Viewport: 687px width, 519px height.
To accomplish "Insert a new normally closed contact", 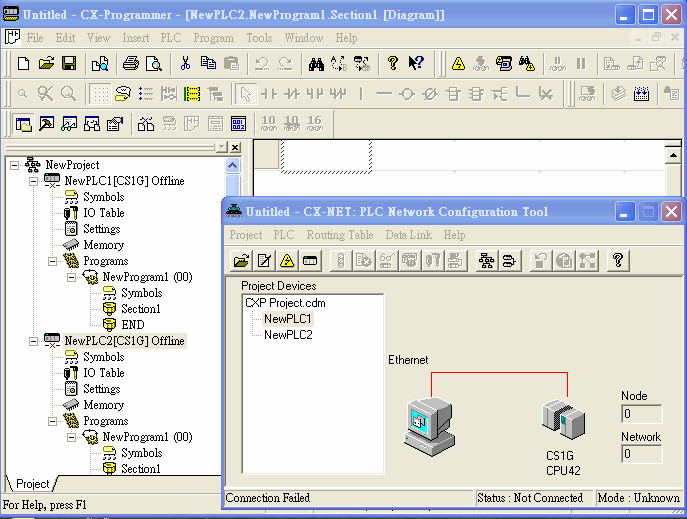I will click(292, 94).
